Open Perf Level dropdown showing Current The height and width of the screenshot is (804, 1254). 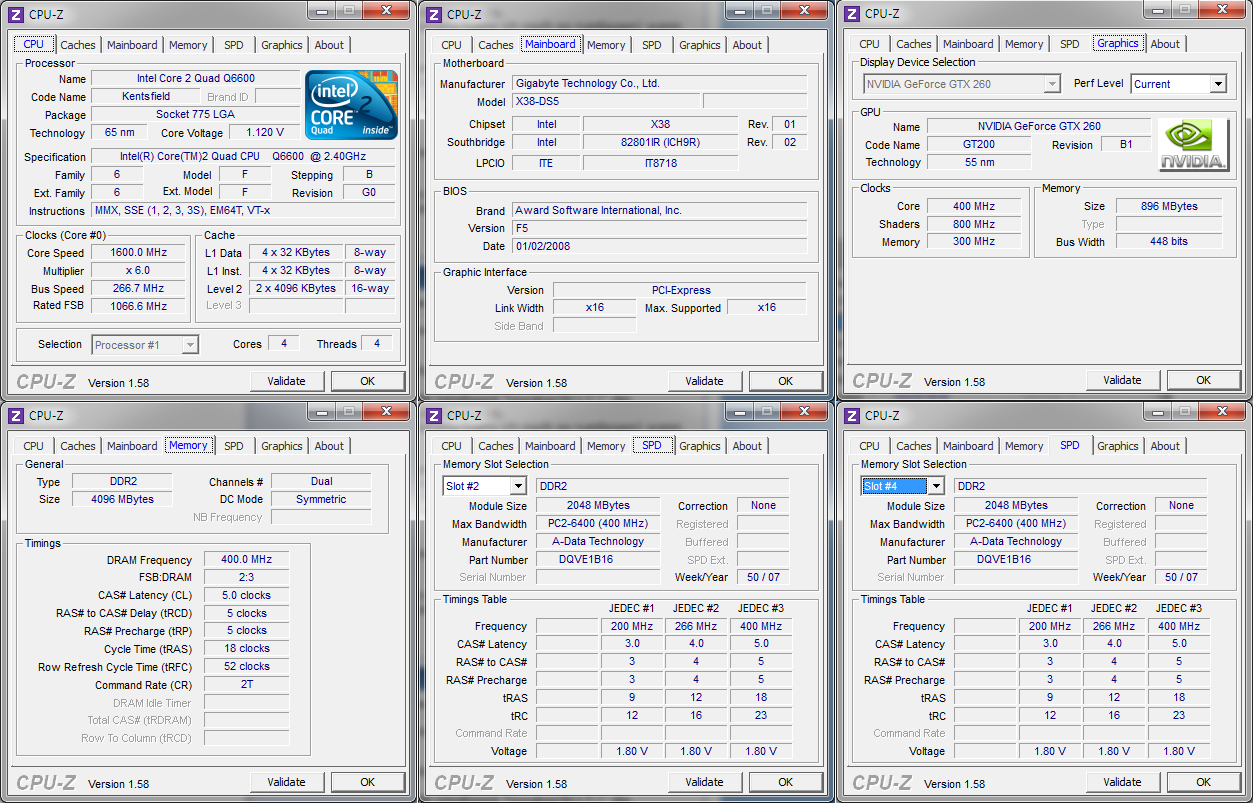(1179, 84)
